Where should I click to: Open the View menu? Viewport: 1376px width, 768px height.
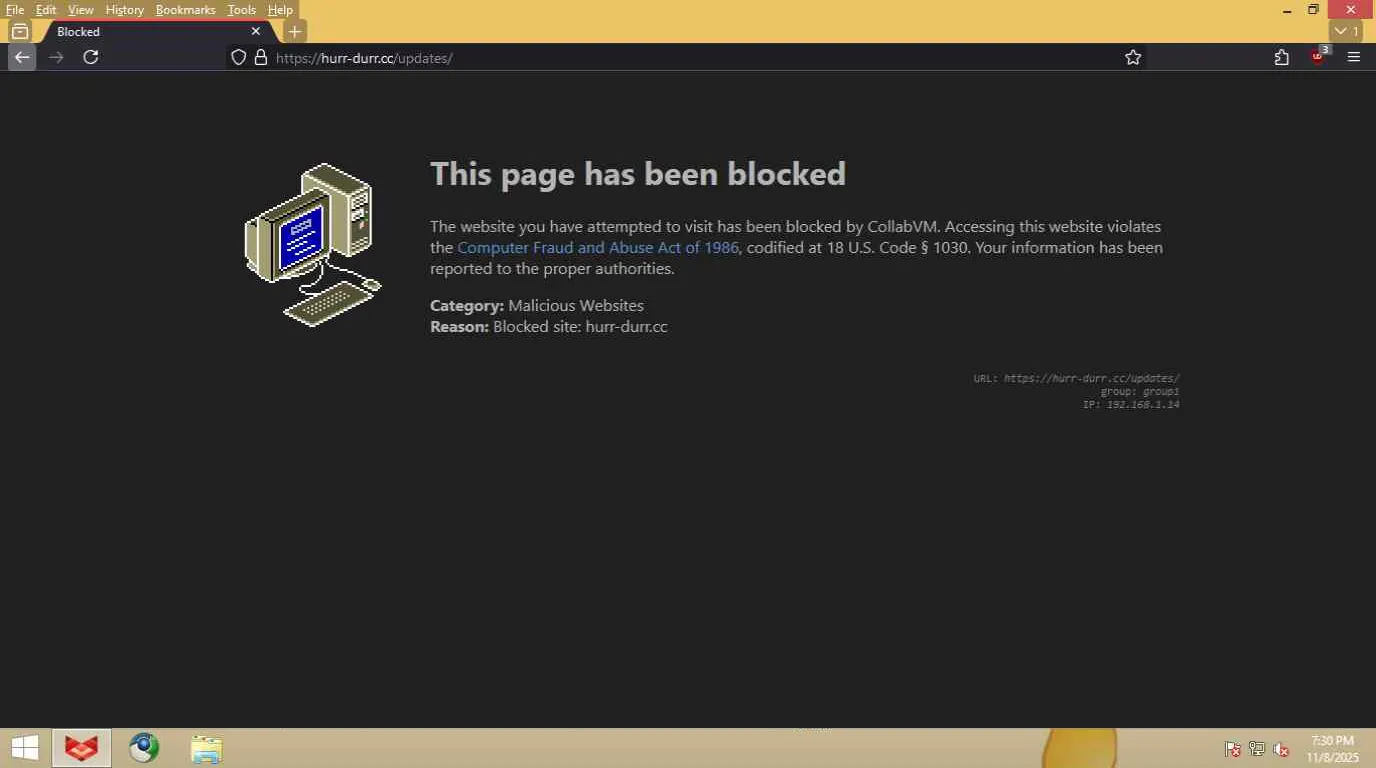point(81,10)
